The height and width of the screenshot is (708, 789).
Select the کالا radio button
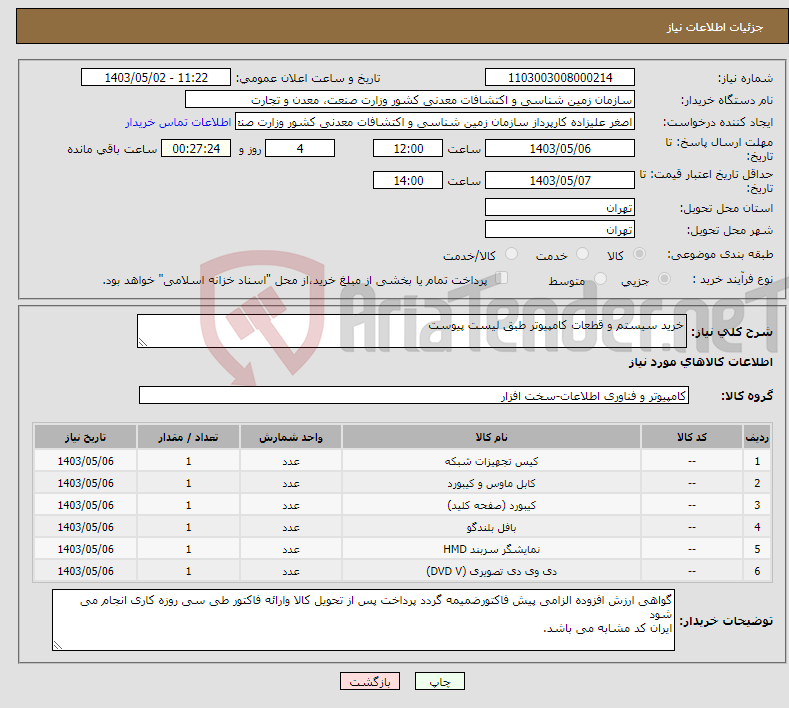(639, 254)
